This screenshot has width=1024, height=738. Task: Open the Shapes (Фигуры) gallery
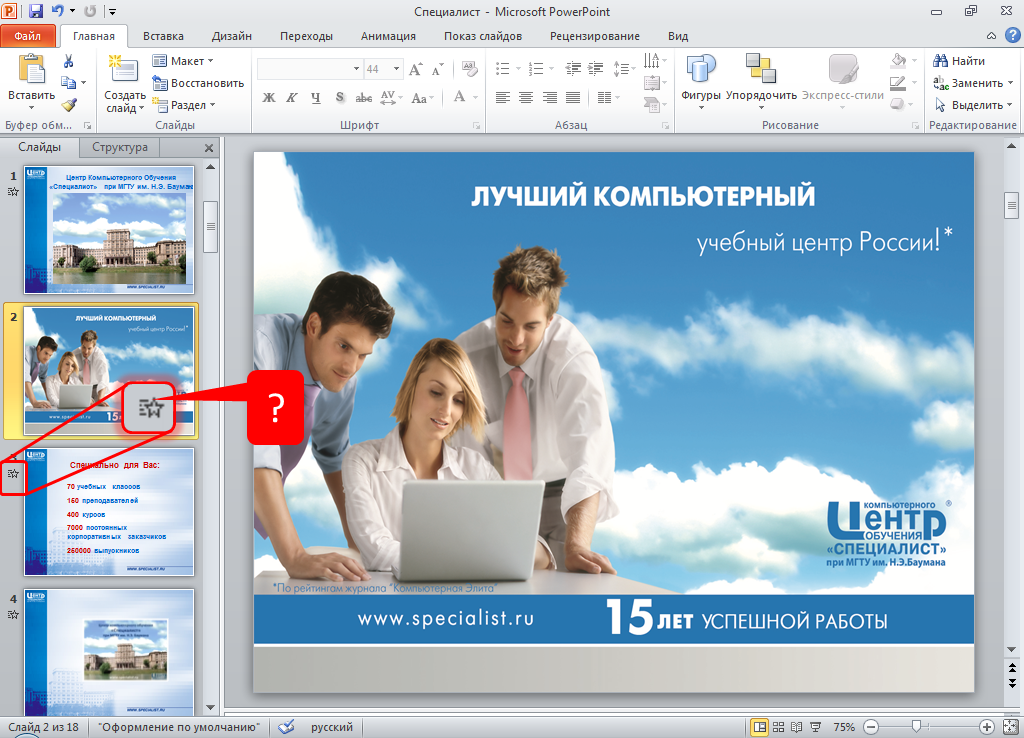[x=700, y=78]
